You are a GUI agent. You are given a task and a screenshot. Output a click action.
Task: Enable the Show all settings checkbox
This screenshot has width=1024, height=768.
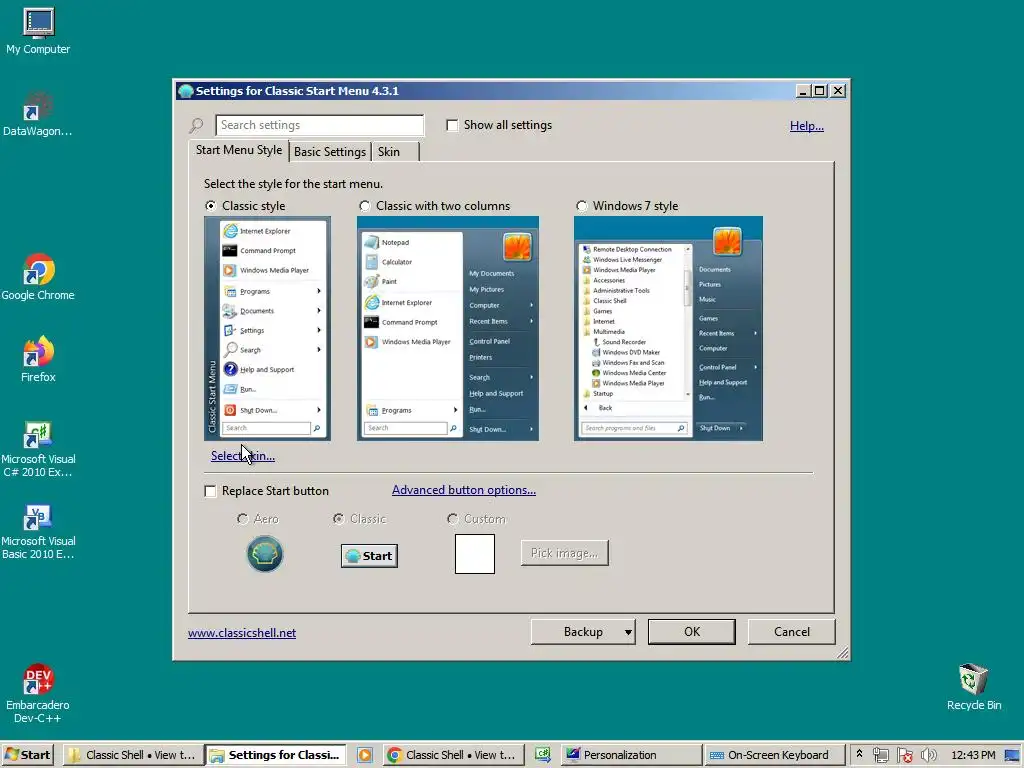(x=452, y=125)
